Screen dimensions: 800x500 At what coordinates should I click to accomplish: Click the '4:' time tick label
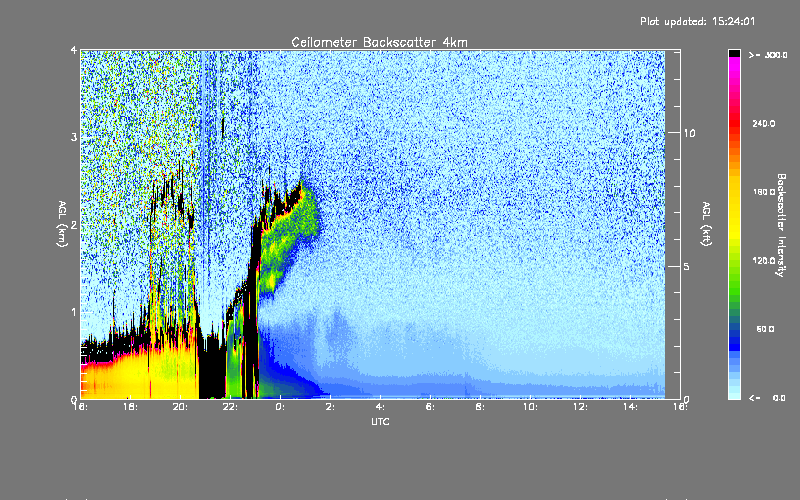tap(380, 407)
